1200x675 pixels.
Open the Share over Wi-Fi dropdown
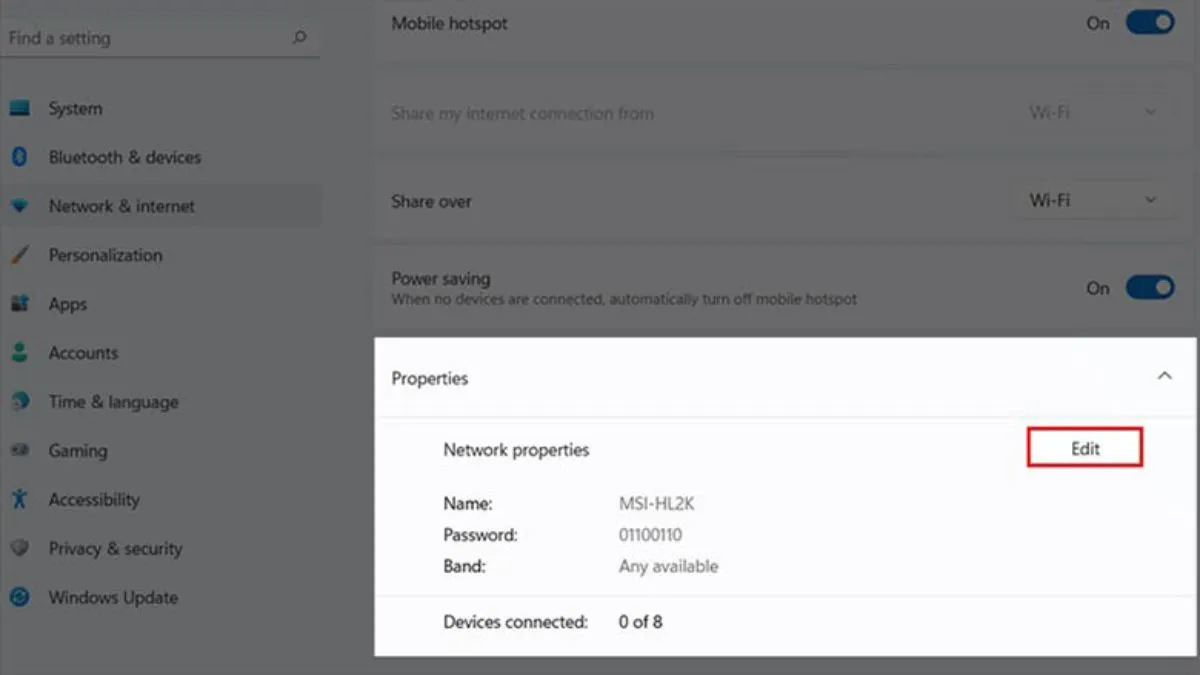[x=1093, y=201]
